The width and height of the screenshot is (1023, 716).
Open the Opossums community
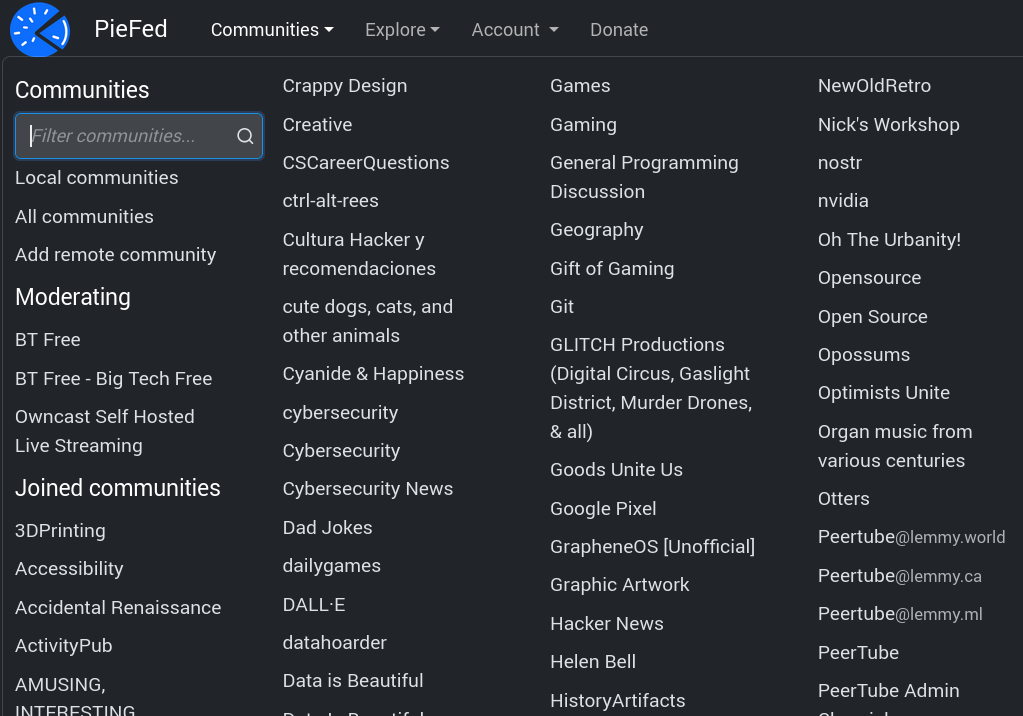[x=864, y=355]
